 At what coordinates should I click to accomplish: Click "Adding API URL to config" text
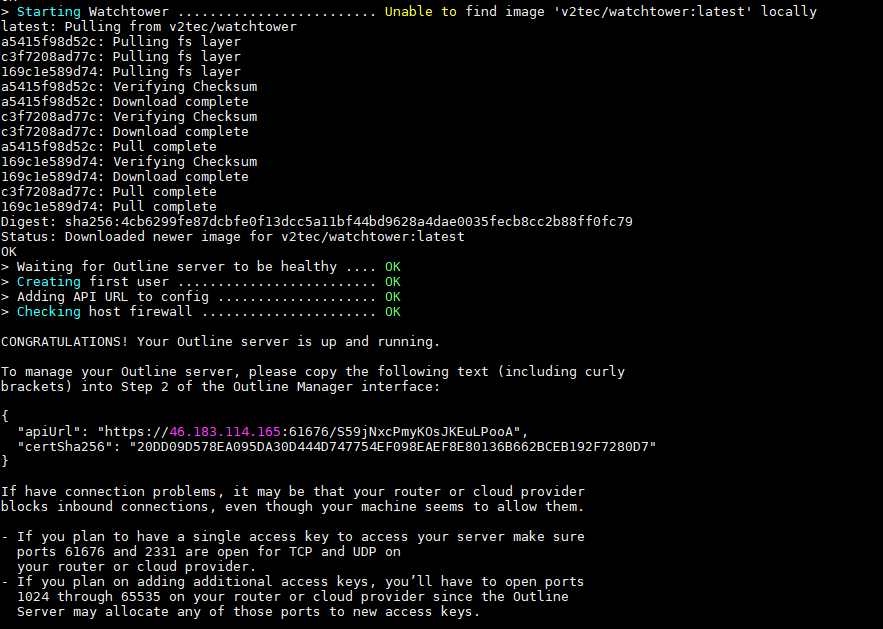click(113, 297)
